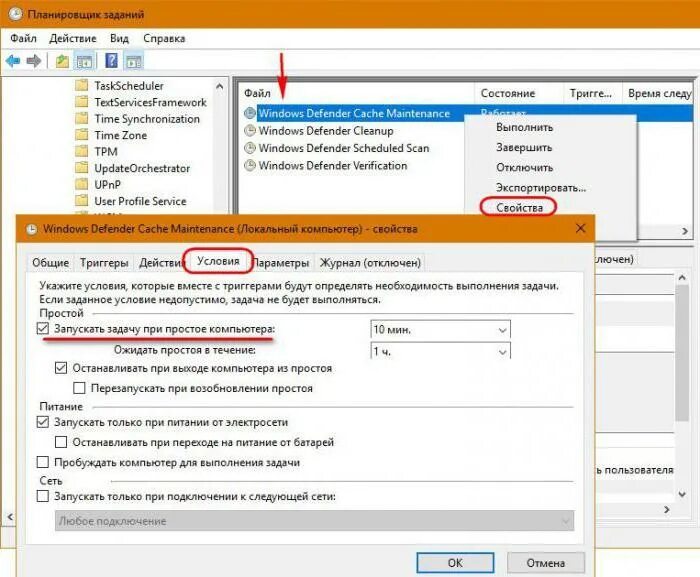Click the Forward arrow toolbar icon

pyautogui.click(x=34, y=60)
